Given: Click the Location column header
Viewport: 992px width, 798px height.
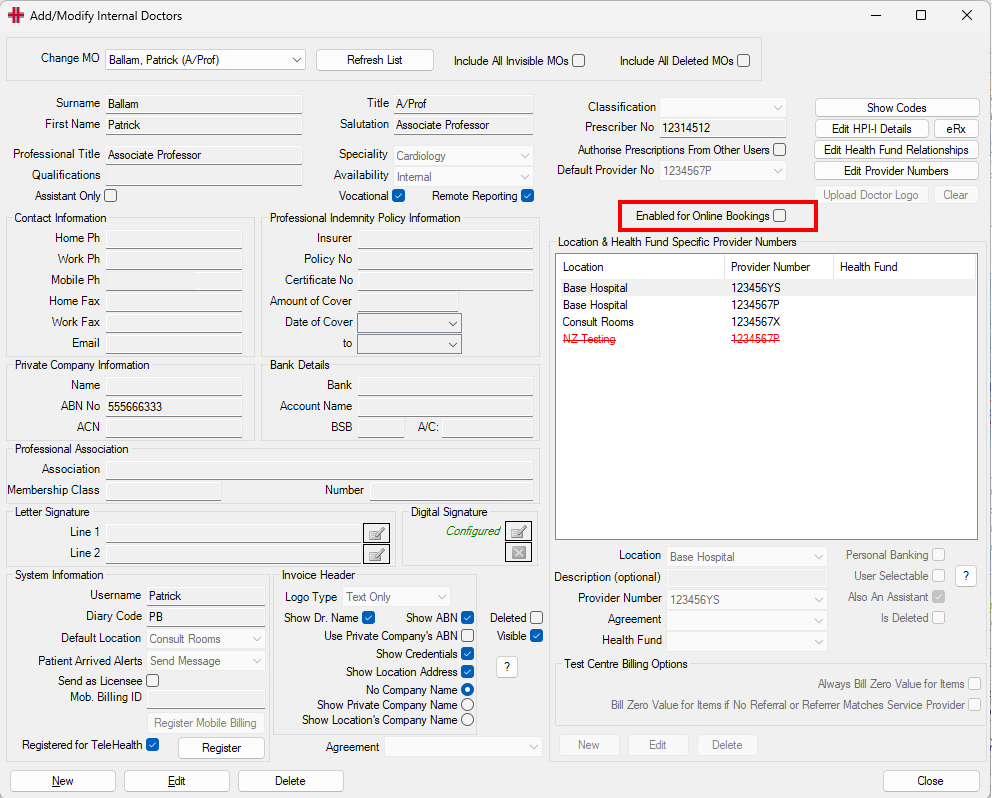Looking at the screenshot, I should tap(640, 267).
